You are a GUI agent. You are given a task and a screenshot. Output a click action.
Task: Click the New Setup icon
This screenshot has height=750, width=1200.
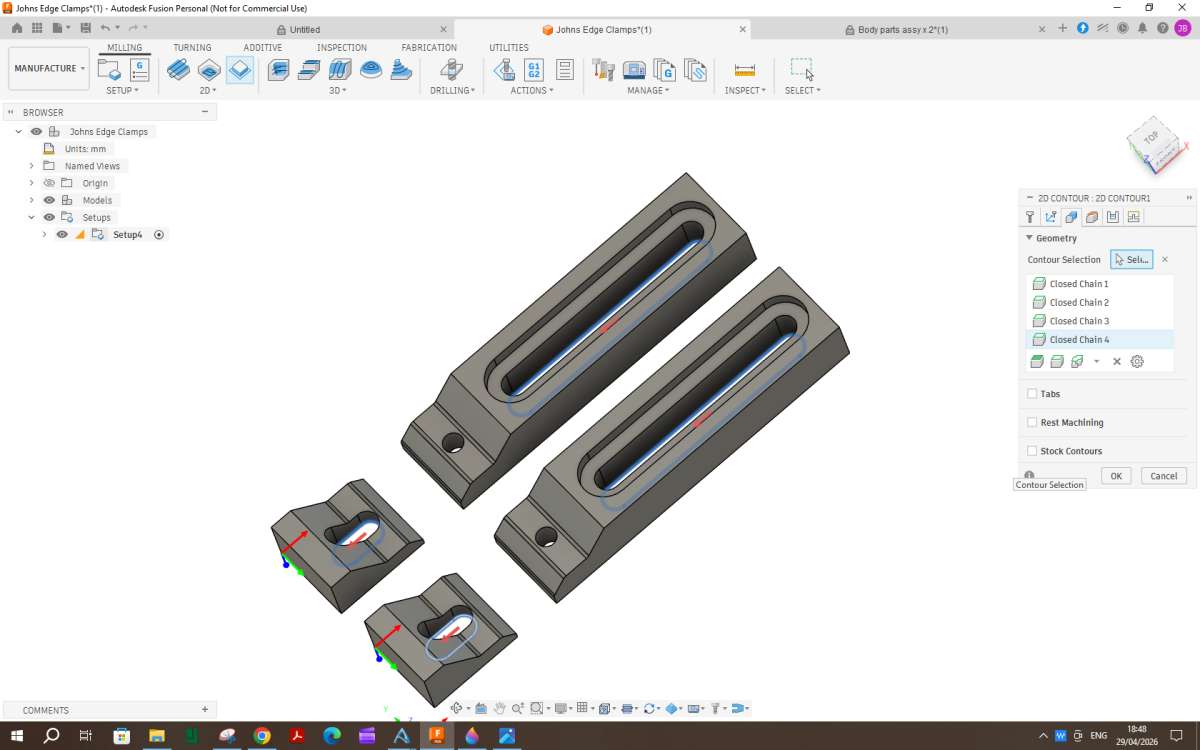(108, 70)
